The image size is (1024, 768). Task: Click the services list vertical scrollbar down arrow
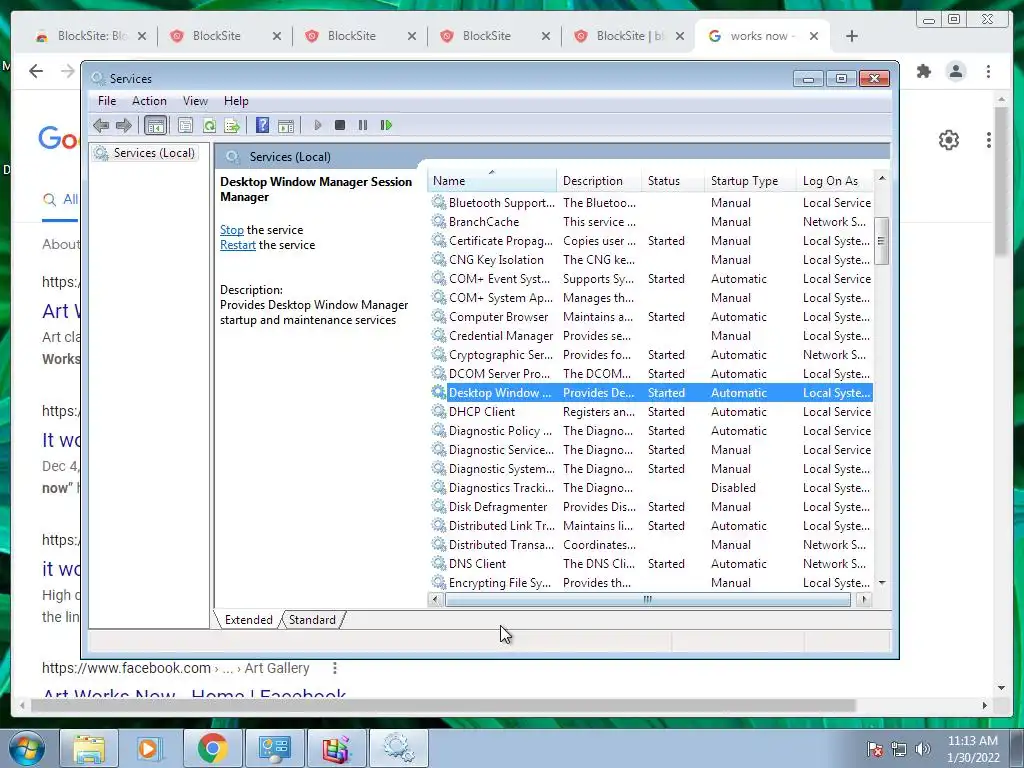pyautogui.click(x=882, y=583)
